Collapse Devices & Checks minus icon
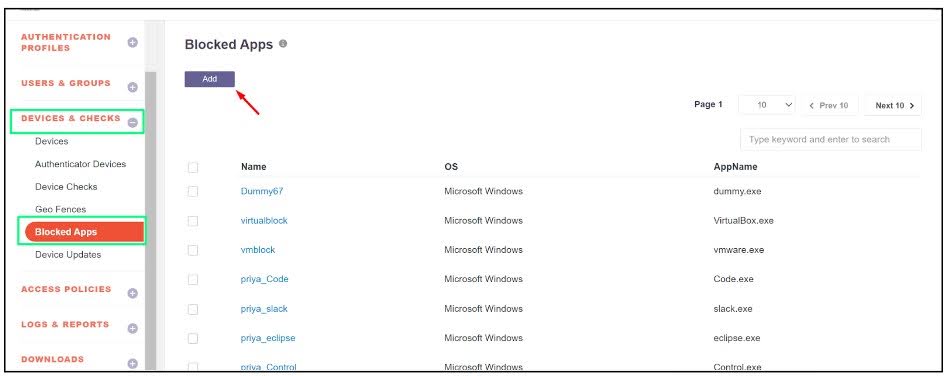This screenshot has width=945, height=376. 133,123
